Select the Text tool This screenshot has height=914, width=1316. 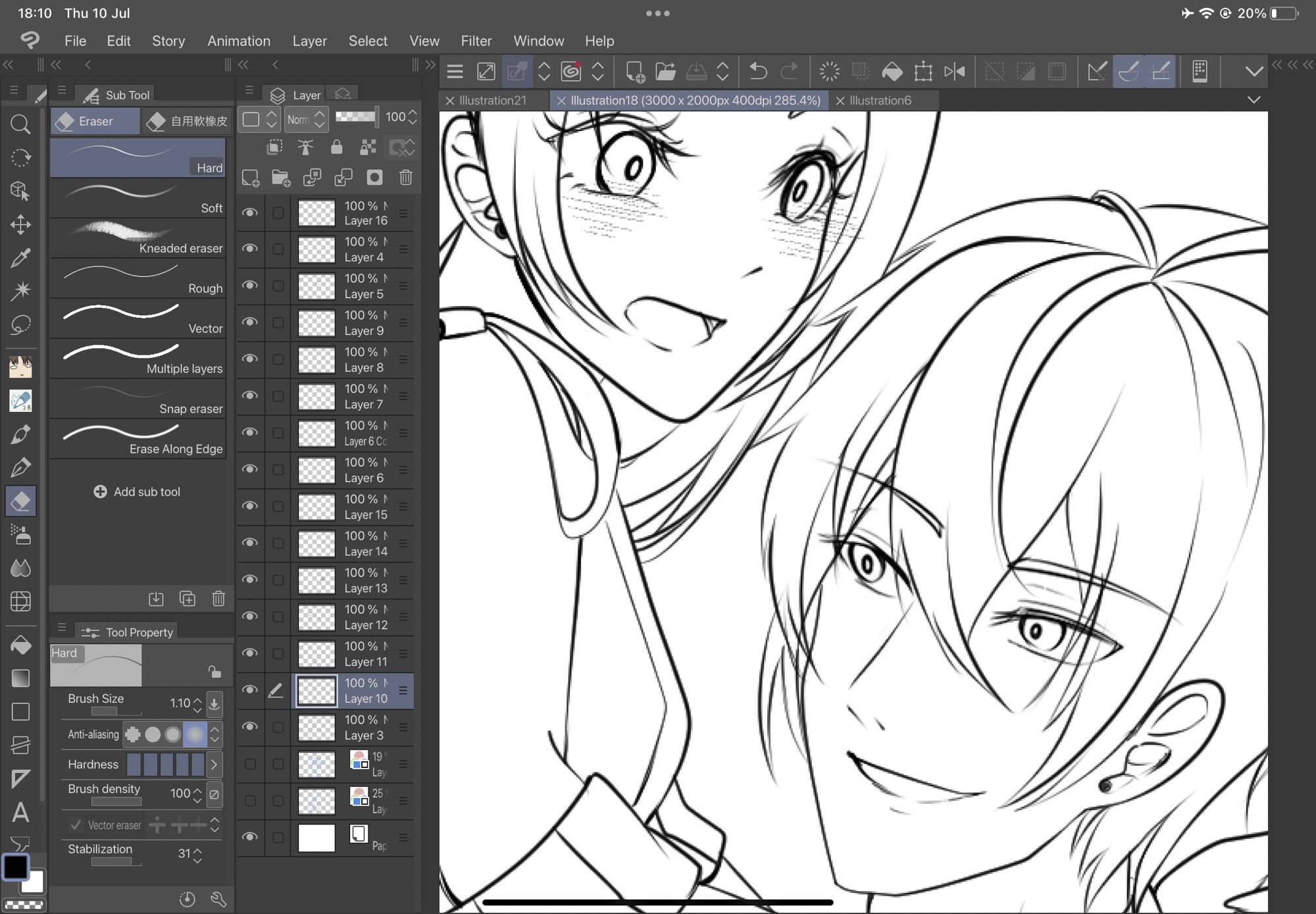[x=20, y=813]
